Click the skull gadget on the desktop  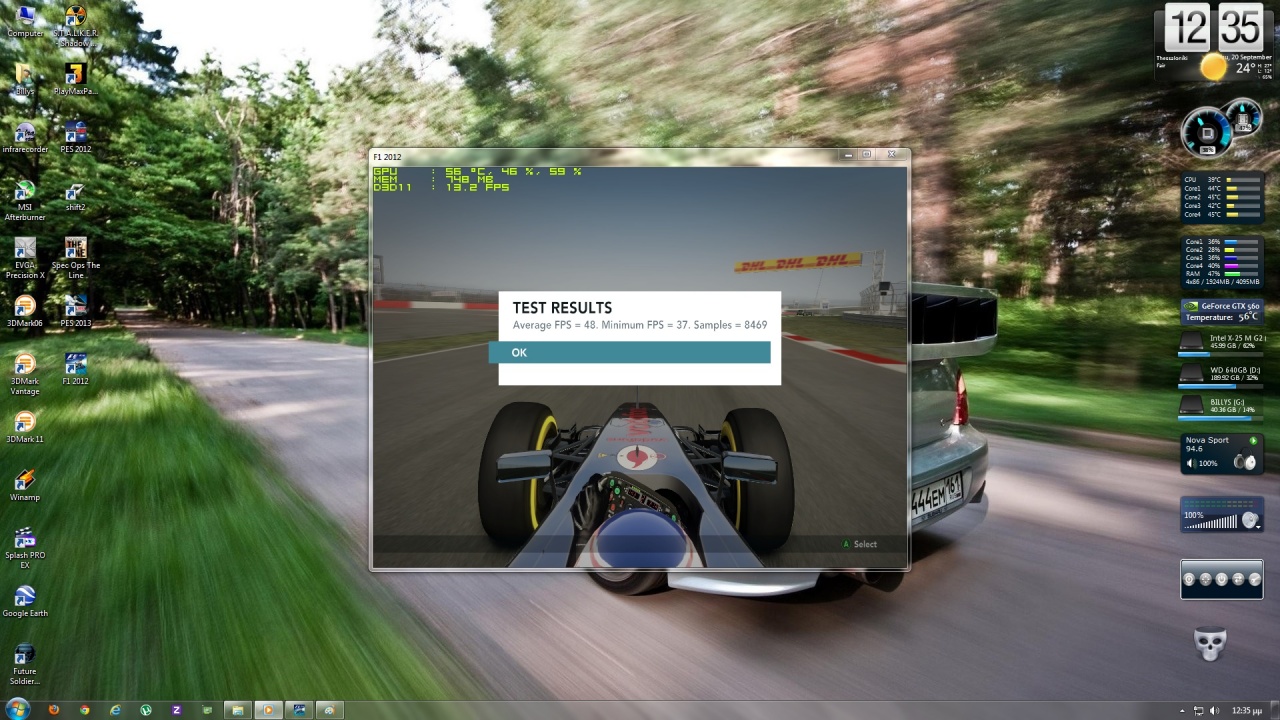[x=1210, y=645]
